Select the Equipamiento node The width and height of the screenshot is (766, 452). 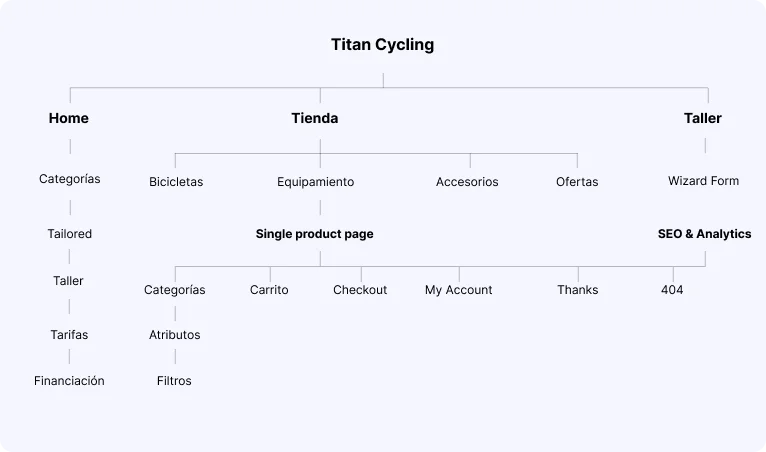click(315, 182)
